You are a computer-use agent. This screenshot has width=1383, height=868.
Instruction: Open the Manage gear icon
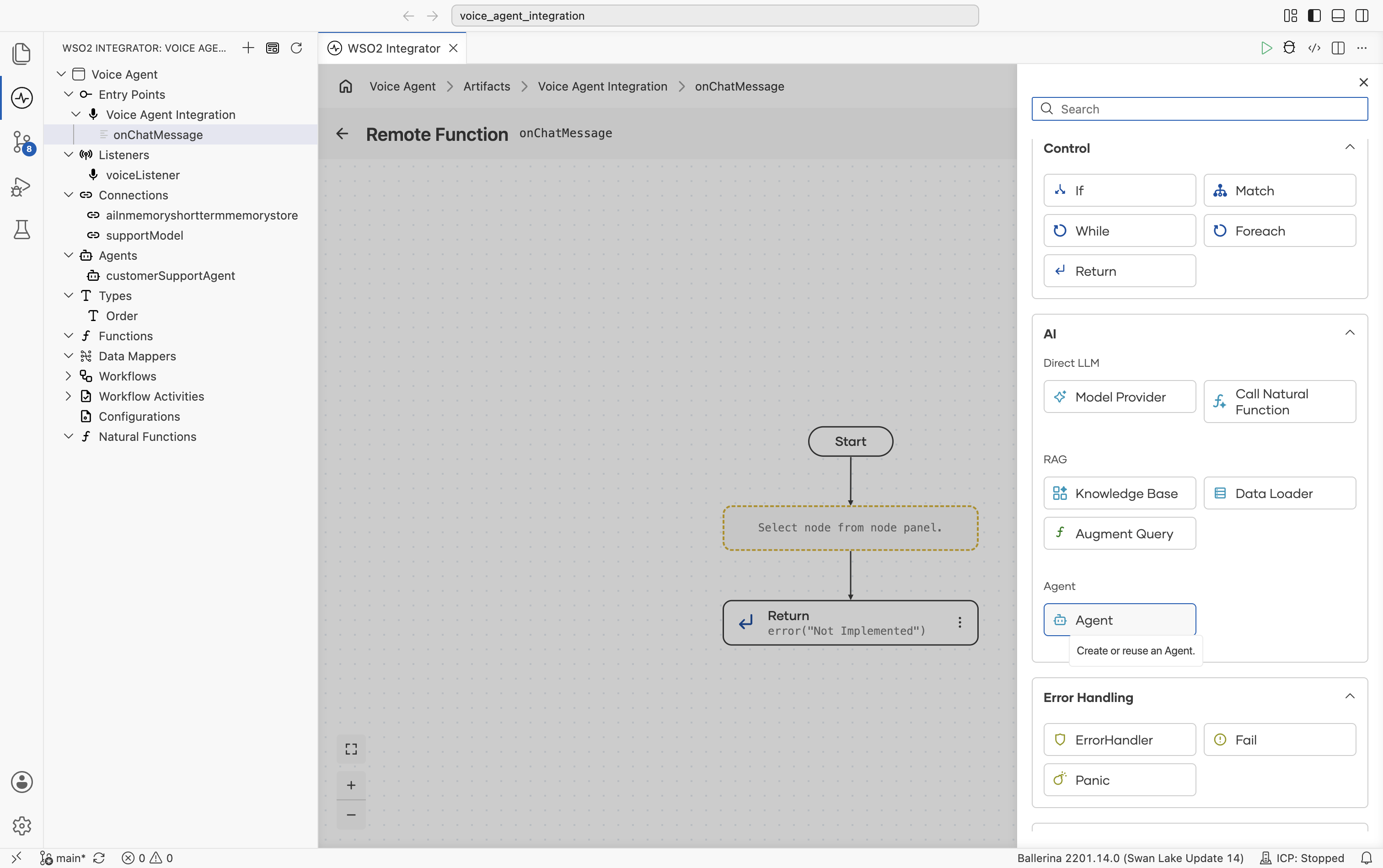(x=22, y=825)
